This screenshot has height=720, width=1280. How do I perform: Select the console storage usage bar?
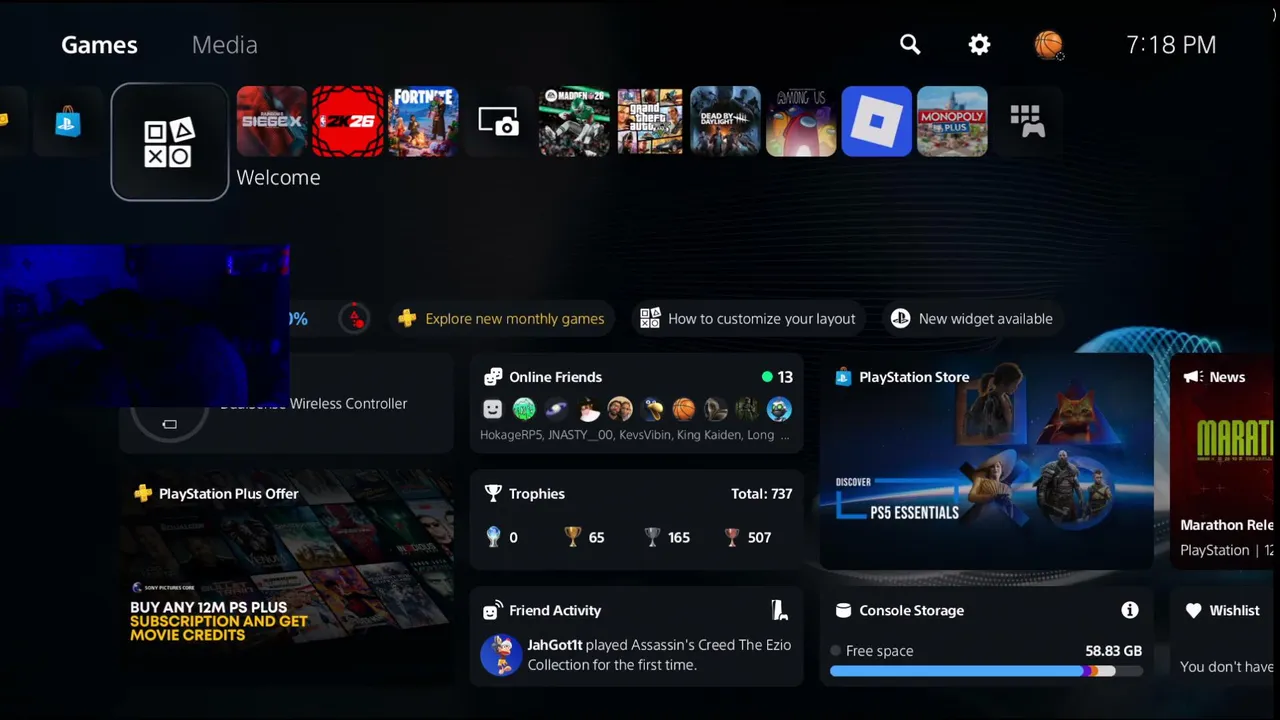(x=986, y=672)
